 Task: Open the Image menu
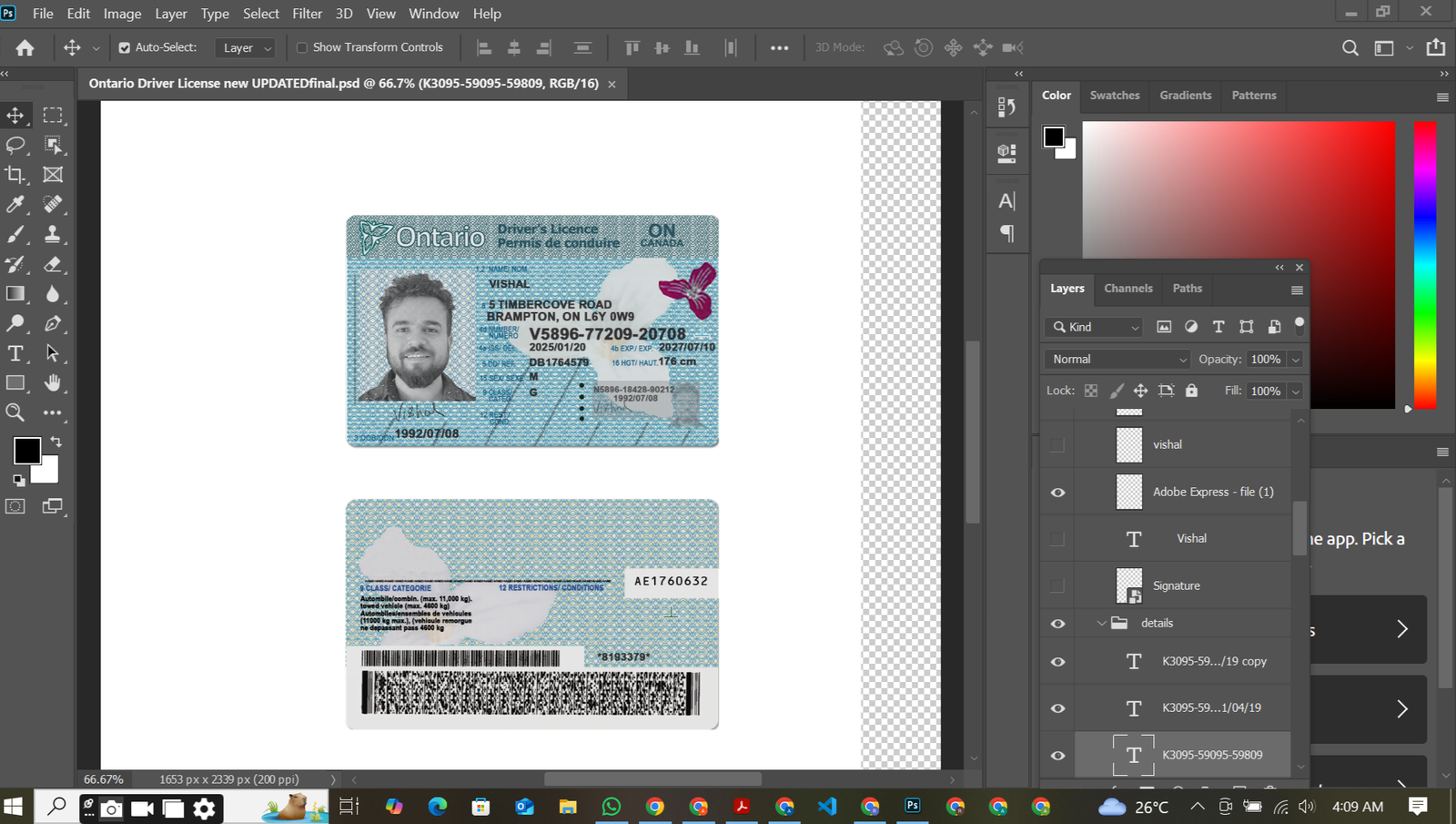click(122, 14)
